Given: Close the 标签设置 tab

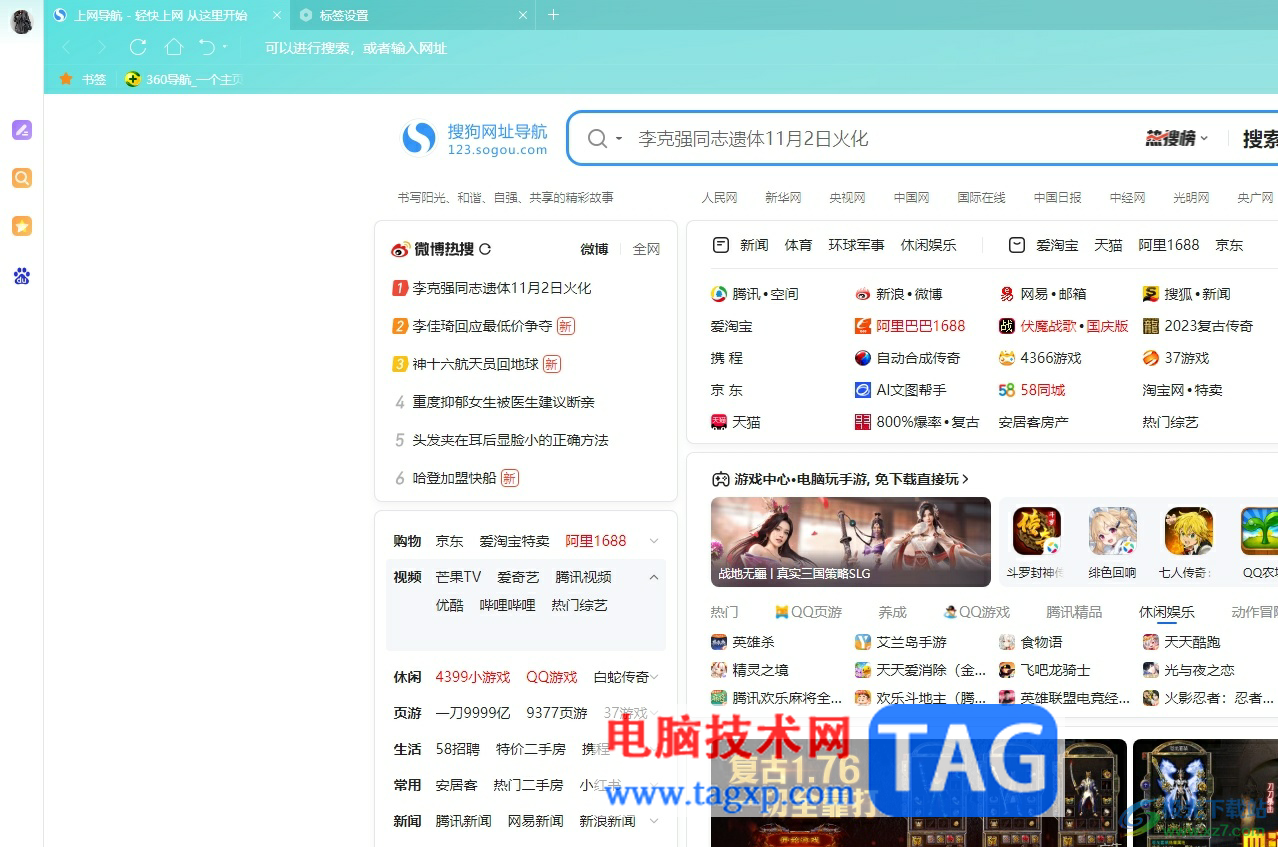Looking at the screenshot, I should tap(522, 15).
